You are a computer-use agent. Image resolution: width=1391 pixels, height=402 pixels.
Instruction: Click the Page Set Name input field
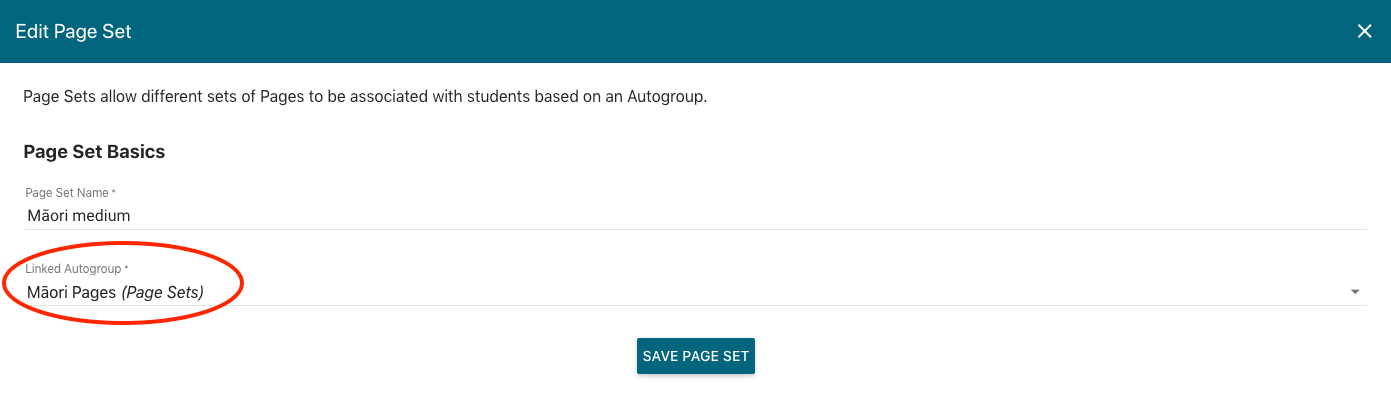coord(600,215)
